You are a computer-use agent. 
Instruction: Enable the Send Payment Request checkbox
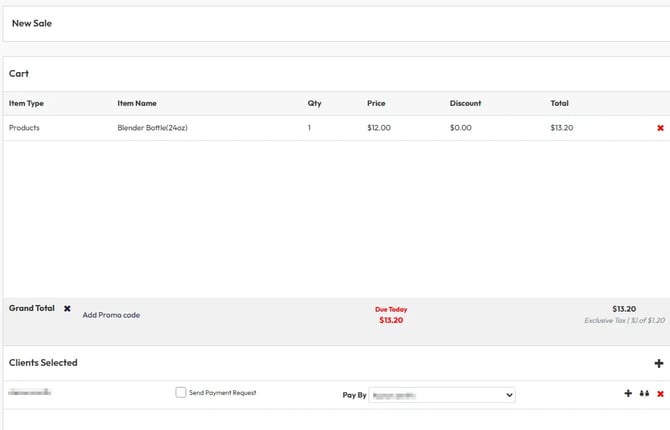pos(181,393)
